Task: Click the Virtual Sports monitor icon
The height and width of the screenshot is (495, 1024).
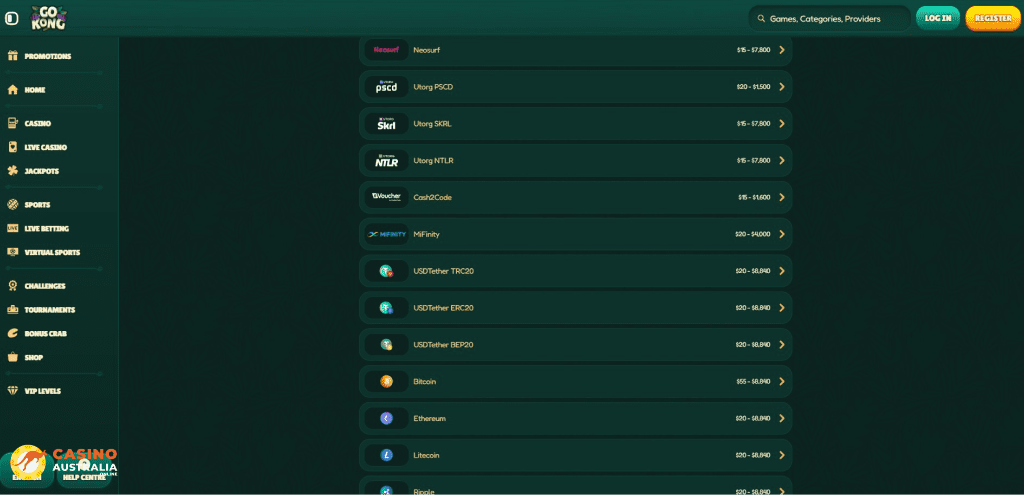Action: pos(12,252)
